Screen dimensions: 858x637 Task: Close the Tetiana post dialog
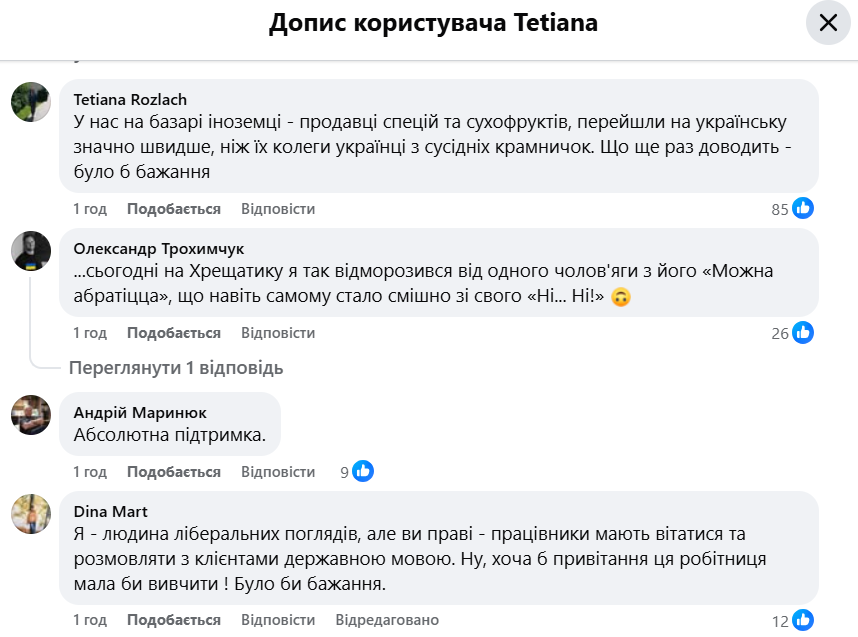(828, 23)
